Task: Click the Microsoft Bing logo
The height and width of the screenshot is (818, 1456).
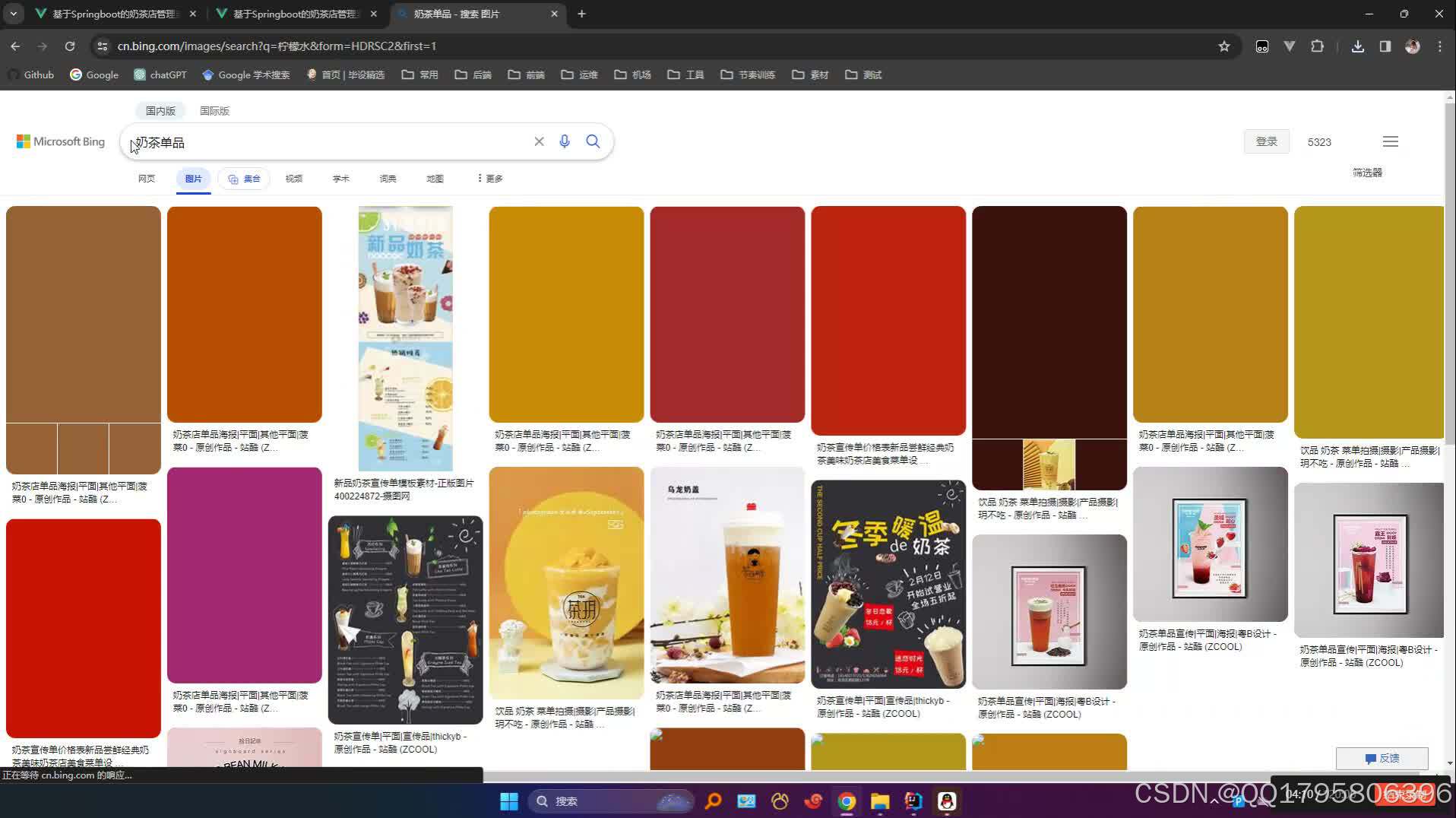Action: tap(59, 141)
